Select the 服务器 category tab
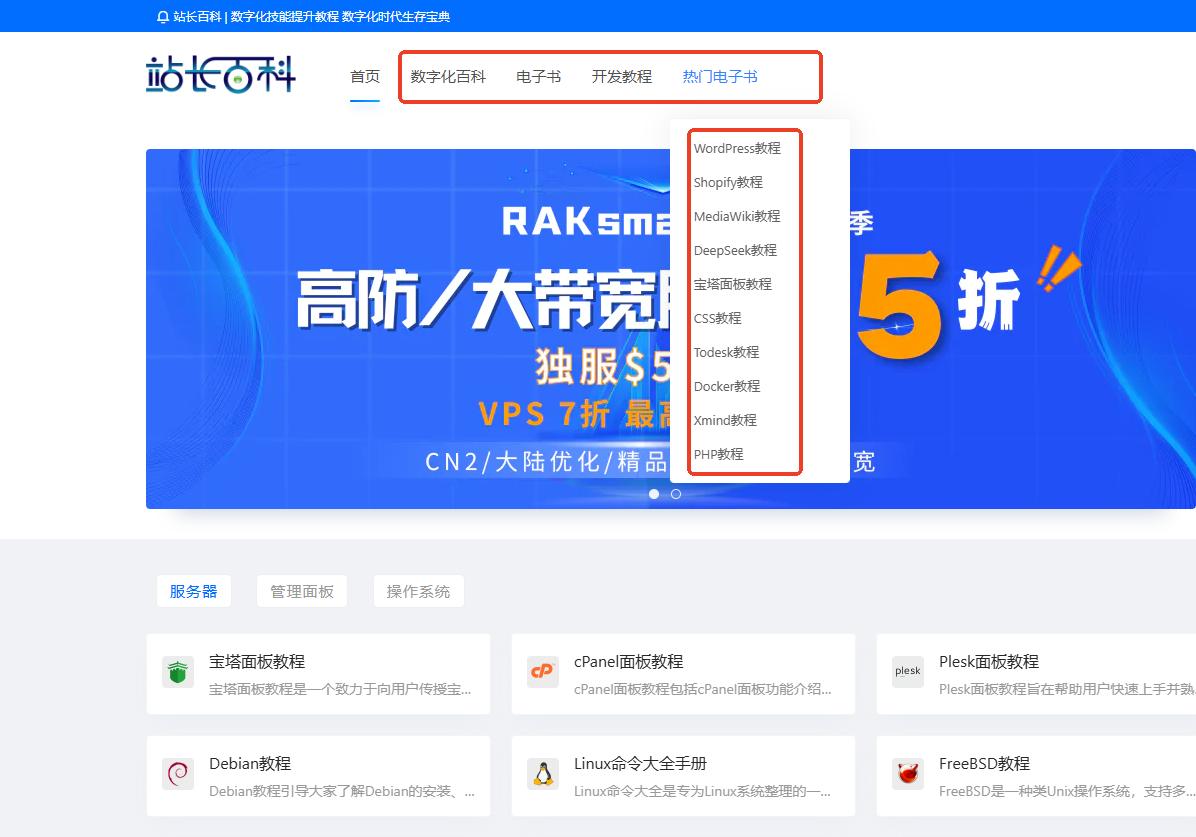This screenshot has height=837, width=1196. click(x=193, y=591)
